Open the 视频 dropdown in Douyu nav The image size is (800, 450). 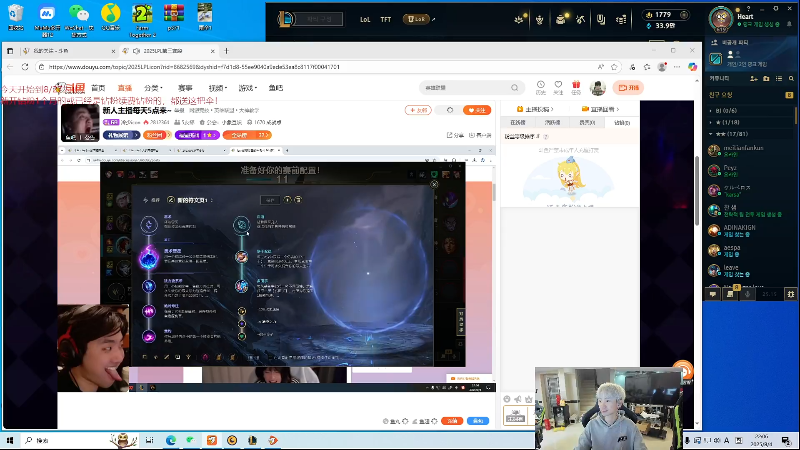click(x=218, y=88)
